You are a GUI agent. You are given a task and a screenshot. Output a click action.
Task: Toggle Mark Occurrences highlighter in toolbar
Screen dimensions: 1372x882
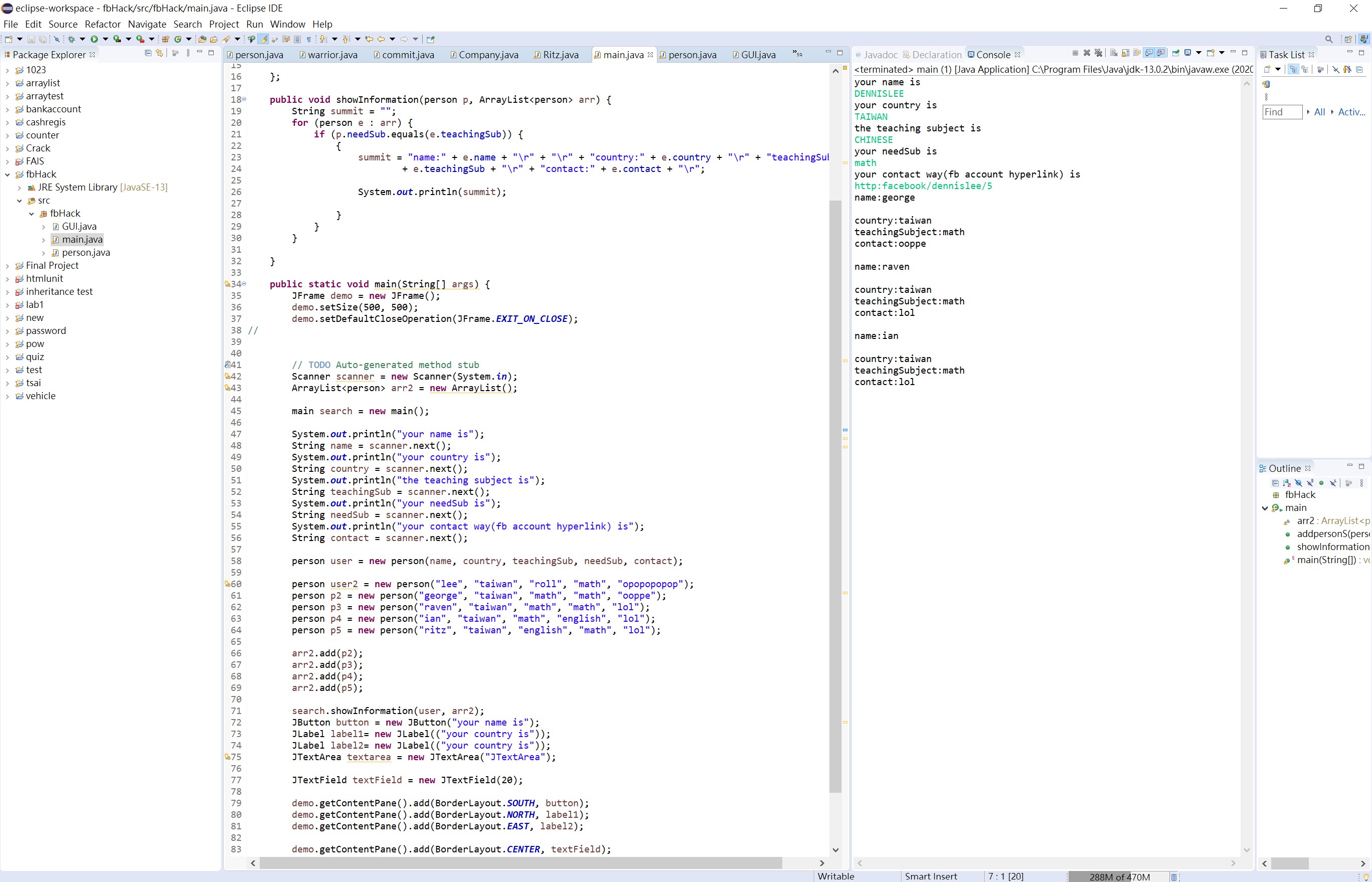coord(263,39)
